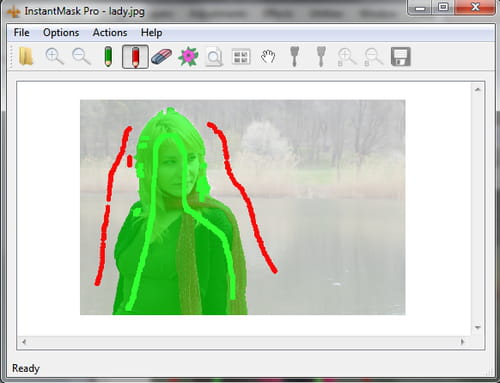500x383 pixels.
Task: Open the Actions menu
Action: click(x=110, y=33)
